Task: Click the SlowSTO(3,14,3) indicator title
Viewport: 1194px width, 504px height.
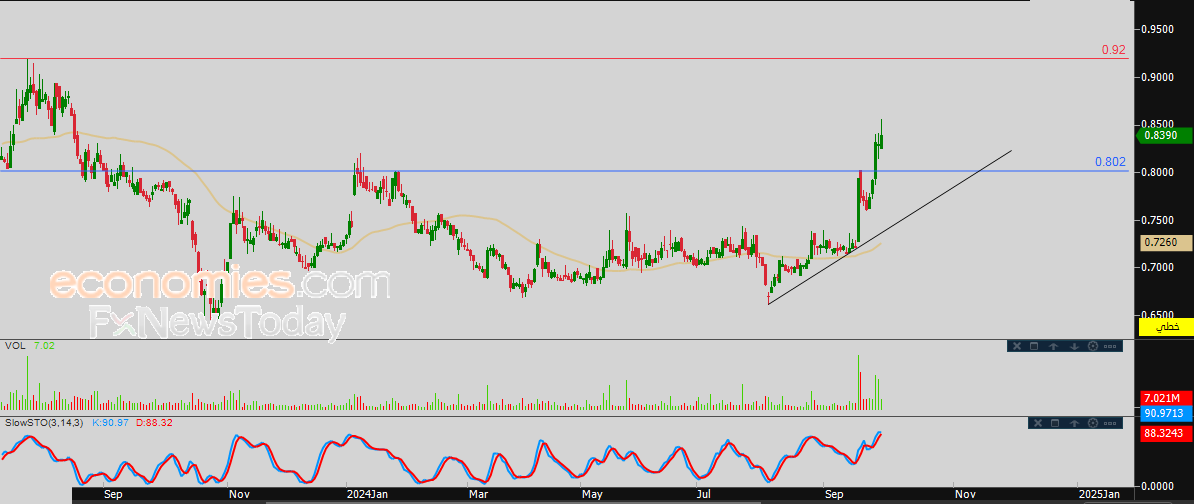Action: click(44, 422)
